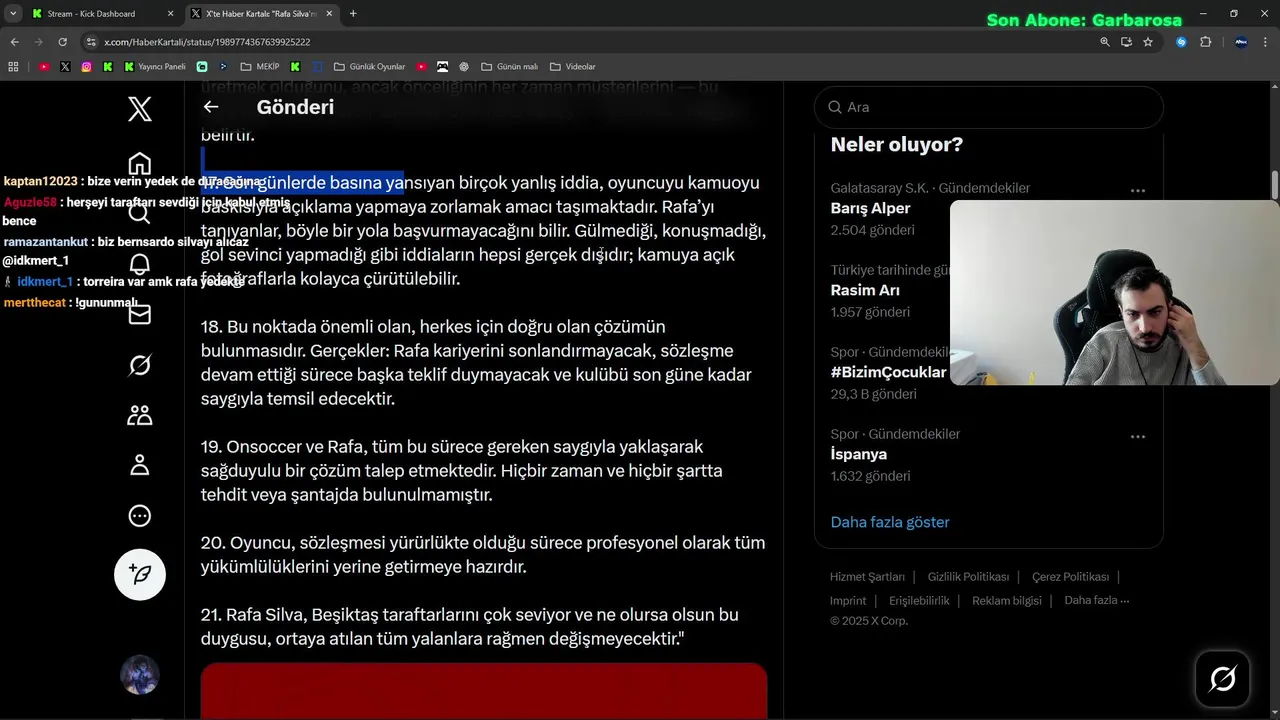The height and width of the screenshot is (720, 1280).
Task: Click the back arrow beside Gönderi
Action: point(210,107)
